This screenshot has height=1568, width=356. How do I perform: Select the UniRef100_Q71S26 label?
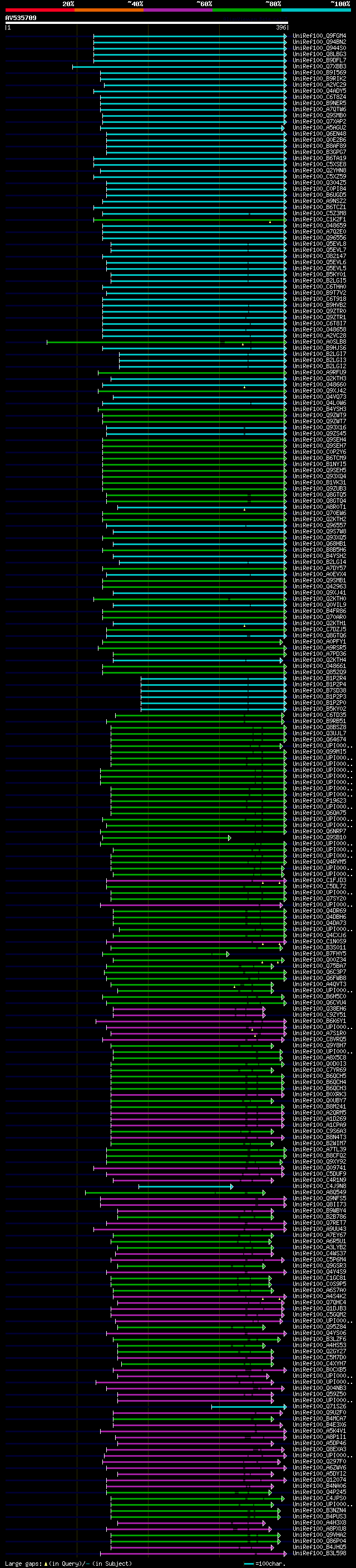point(319,1406)
